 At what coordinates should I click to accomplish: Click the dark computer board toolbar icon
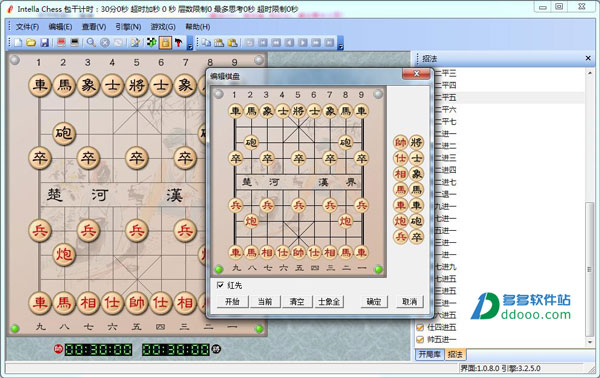(75, 42)
